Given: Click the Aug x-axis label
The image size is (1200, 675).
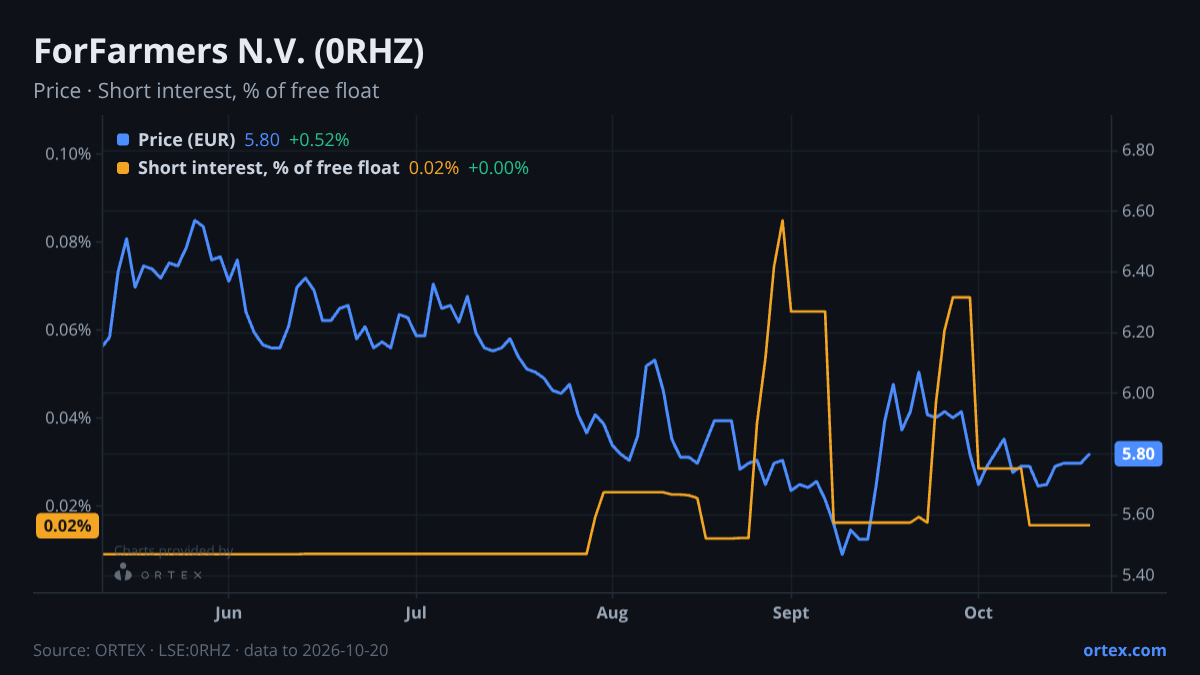Looking at the screenshot, I should 611,613.
